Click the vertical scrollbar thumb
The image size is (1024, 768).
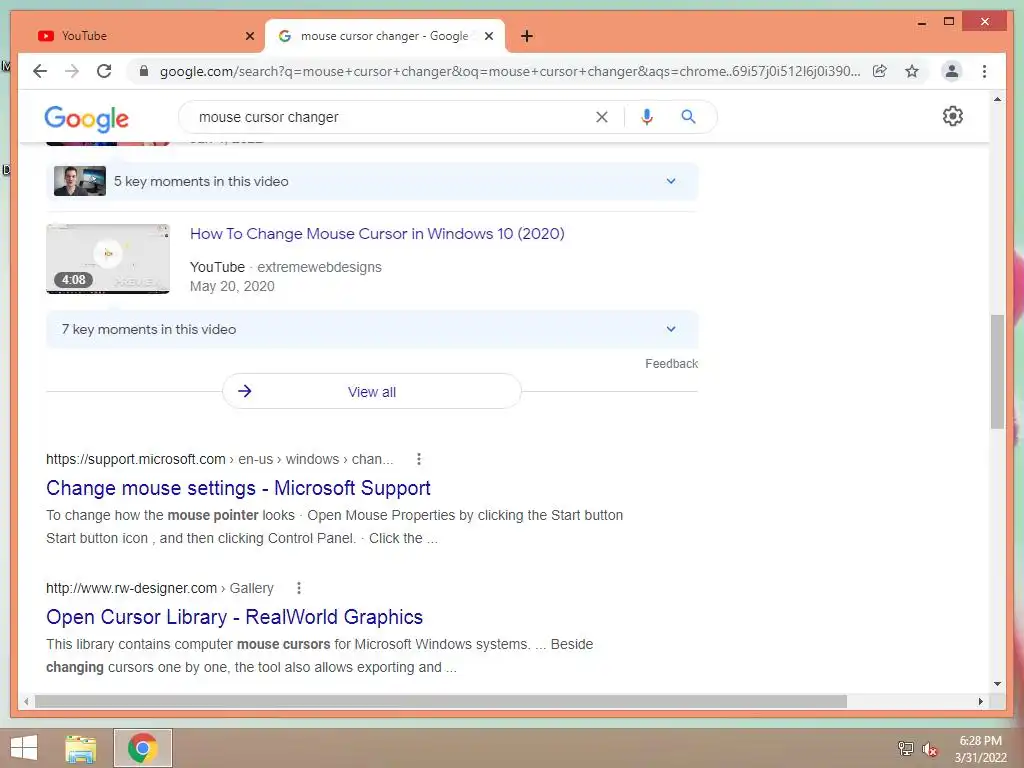(997, 372)
